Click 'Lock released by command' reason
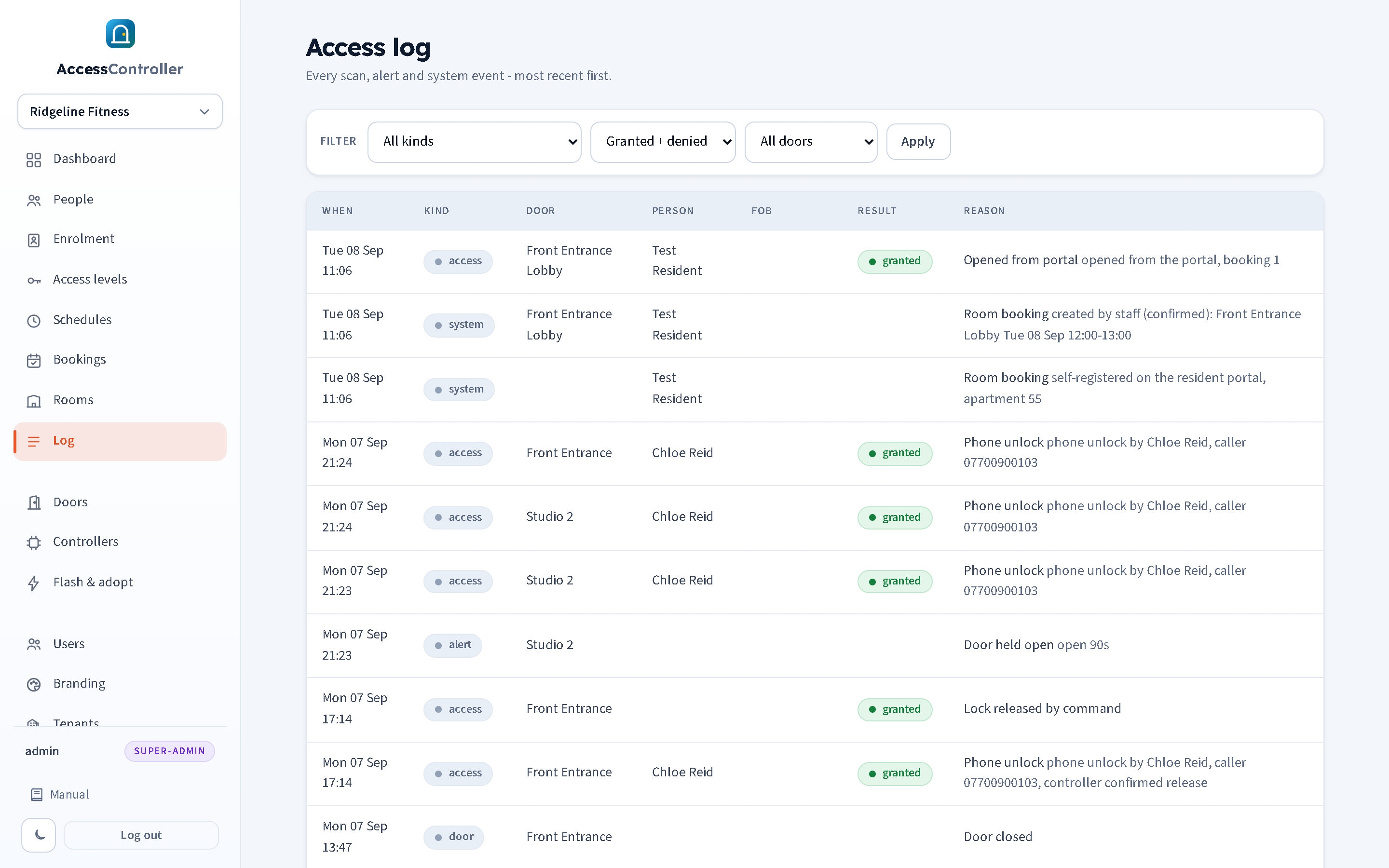1389x868 pixels. 1042,708
